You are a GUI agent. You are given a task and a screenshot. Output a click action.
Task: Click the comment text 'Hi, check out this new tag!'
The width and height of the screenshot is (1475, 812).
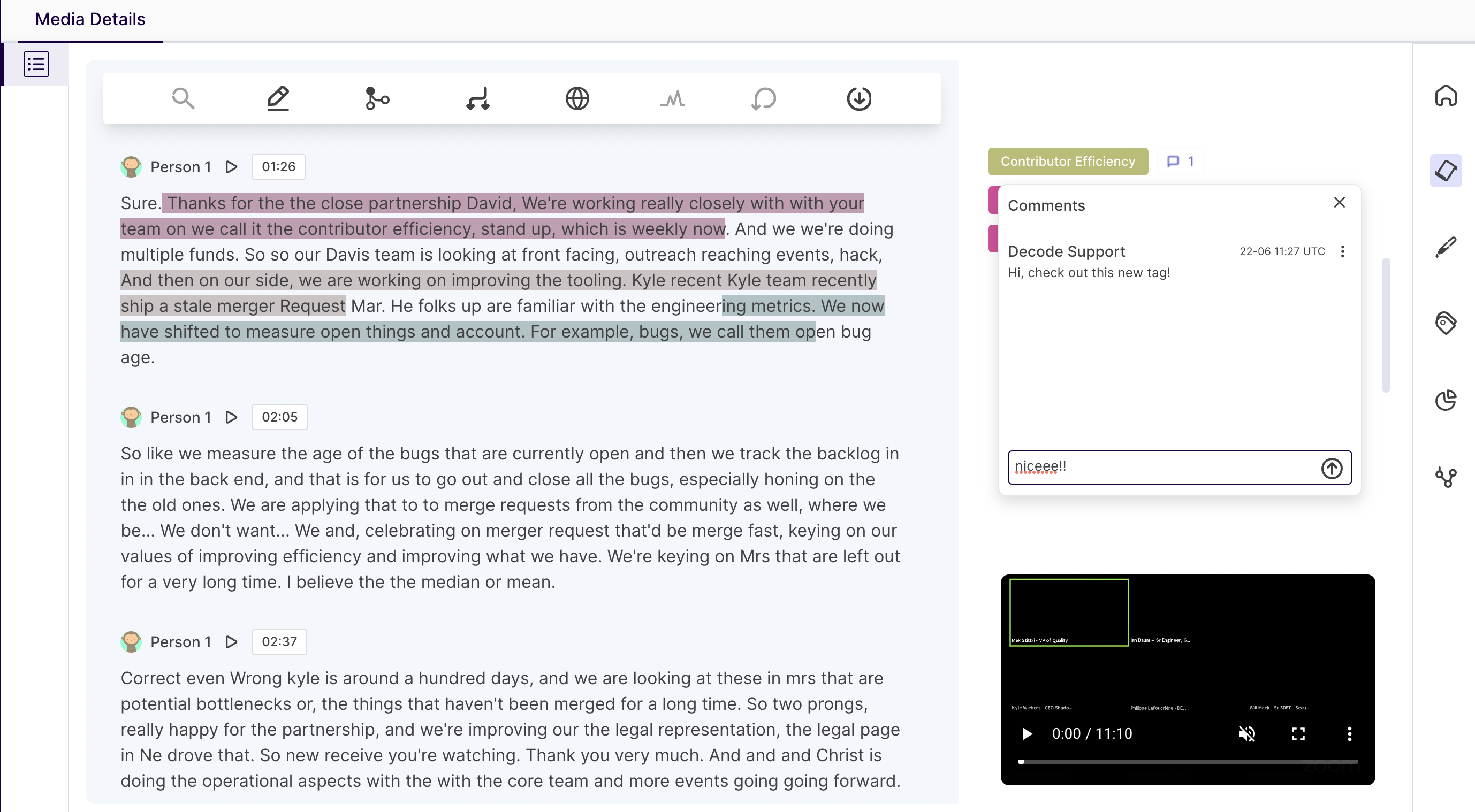pyautogui.click(x=1089, y=272)
